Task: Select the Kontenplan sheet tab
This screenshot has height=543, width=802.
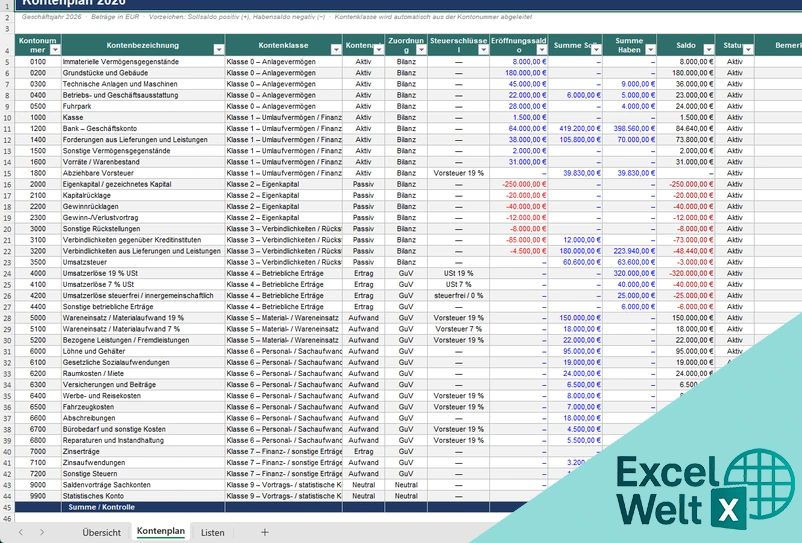Action: (161, 531)
